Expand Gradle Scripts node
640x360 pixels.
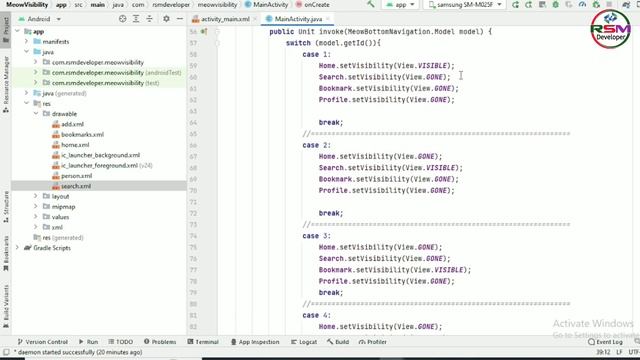[x=17, y=248]
